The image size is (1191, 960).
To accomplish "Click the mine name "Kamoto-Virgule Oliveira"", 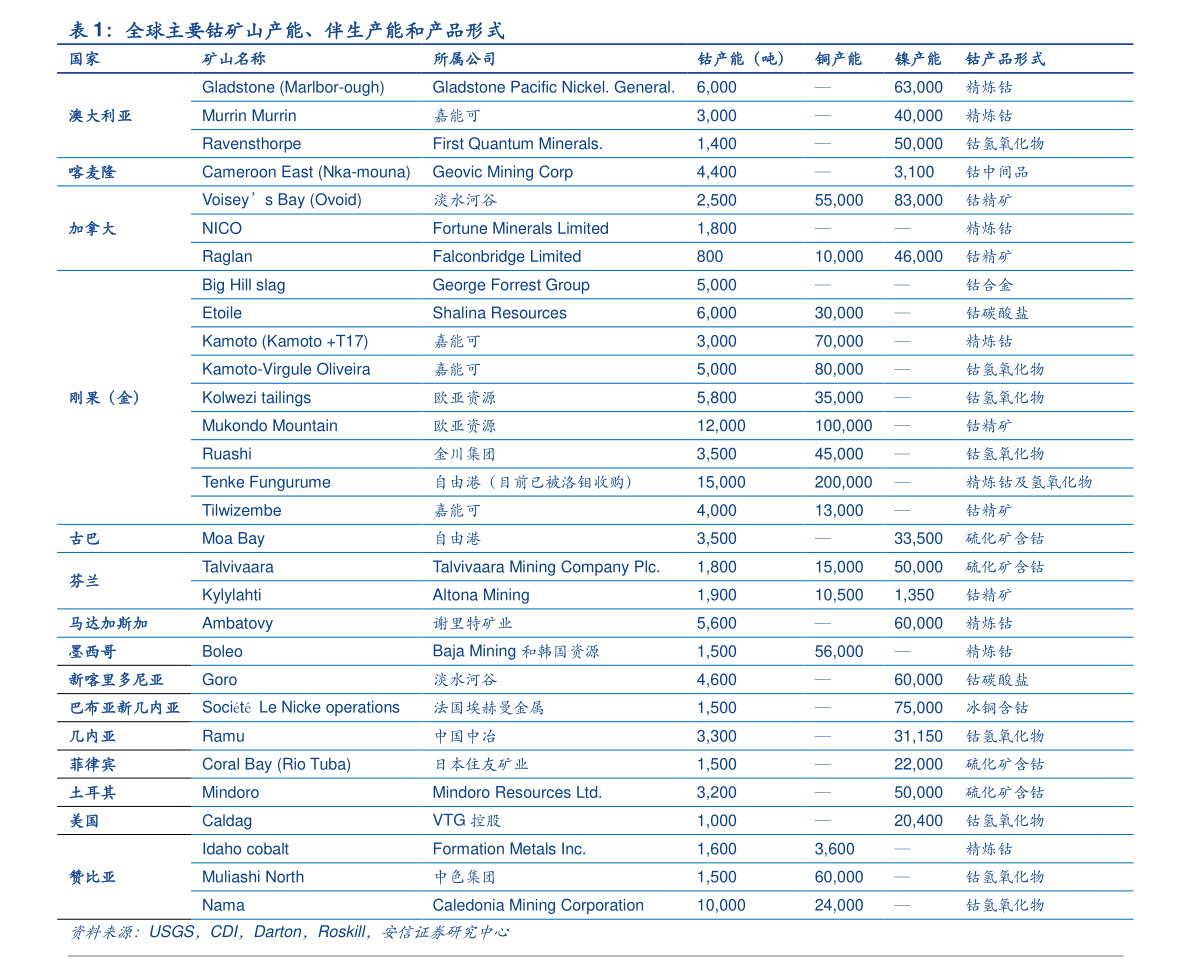I will pos(286,369).
